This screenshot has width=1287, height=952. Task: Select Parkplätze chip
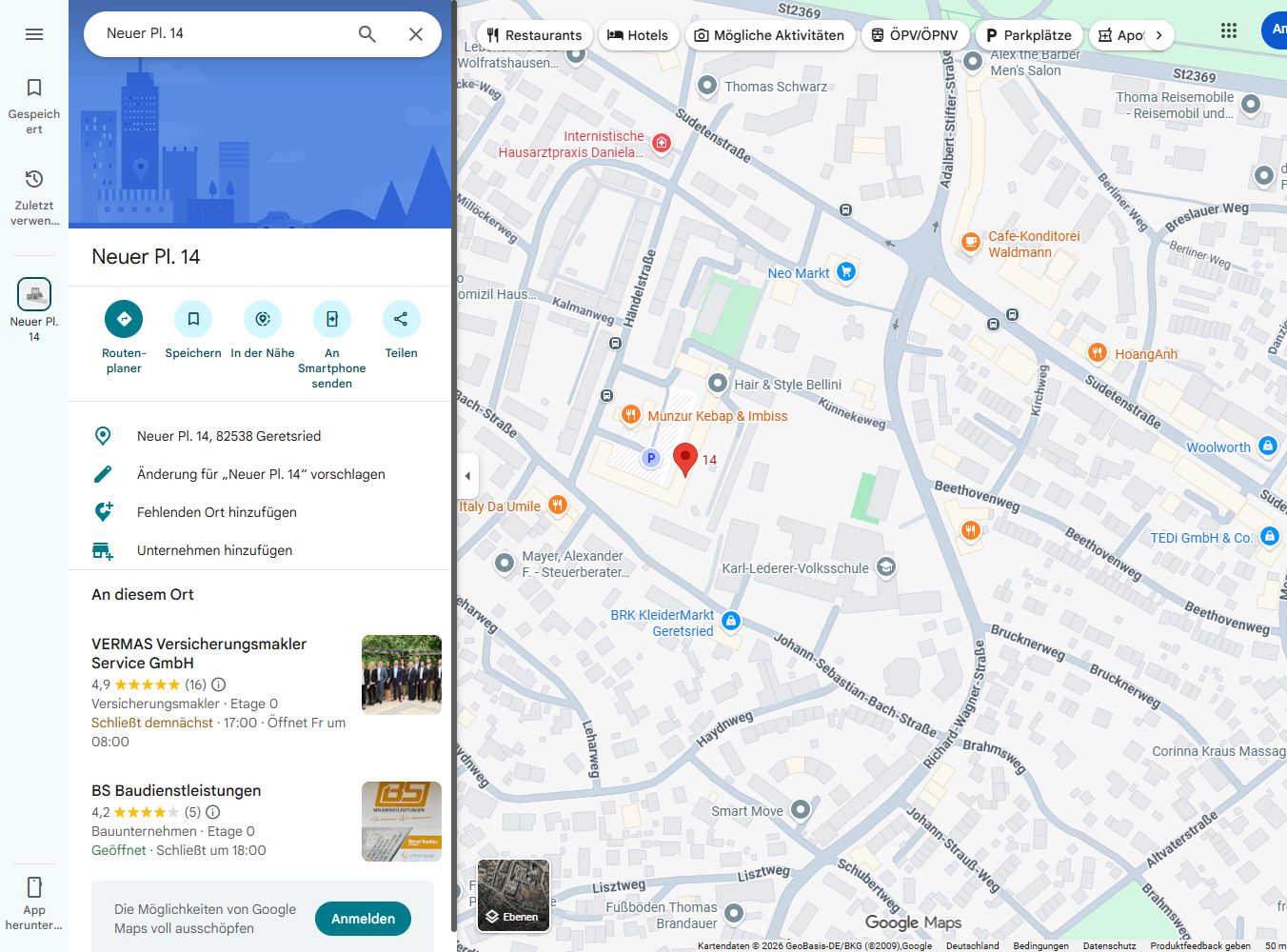(x=1029, y=35)
